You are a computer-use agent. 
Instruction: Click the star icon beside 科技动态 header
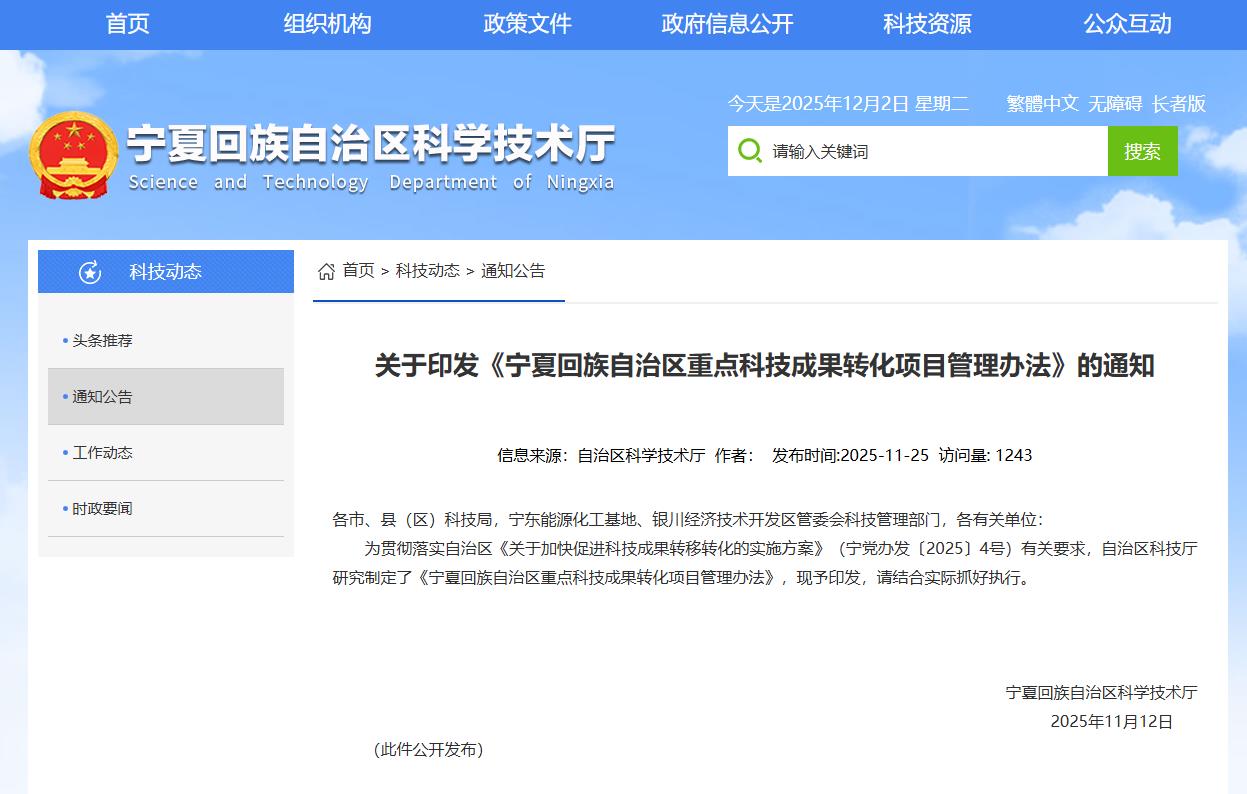(x=90, y=272)
